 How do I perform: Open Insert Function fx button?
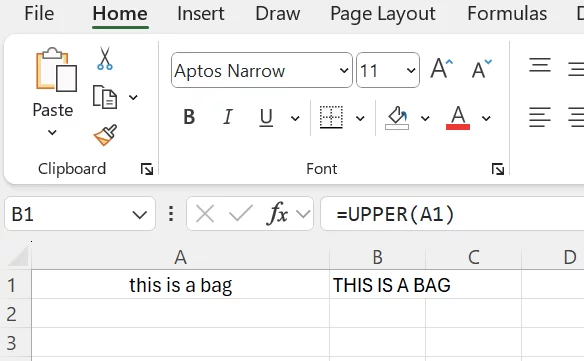277,213
